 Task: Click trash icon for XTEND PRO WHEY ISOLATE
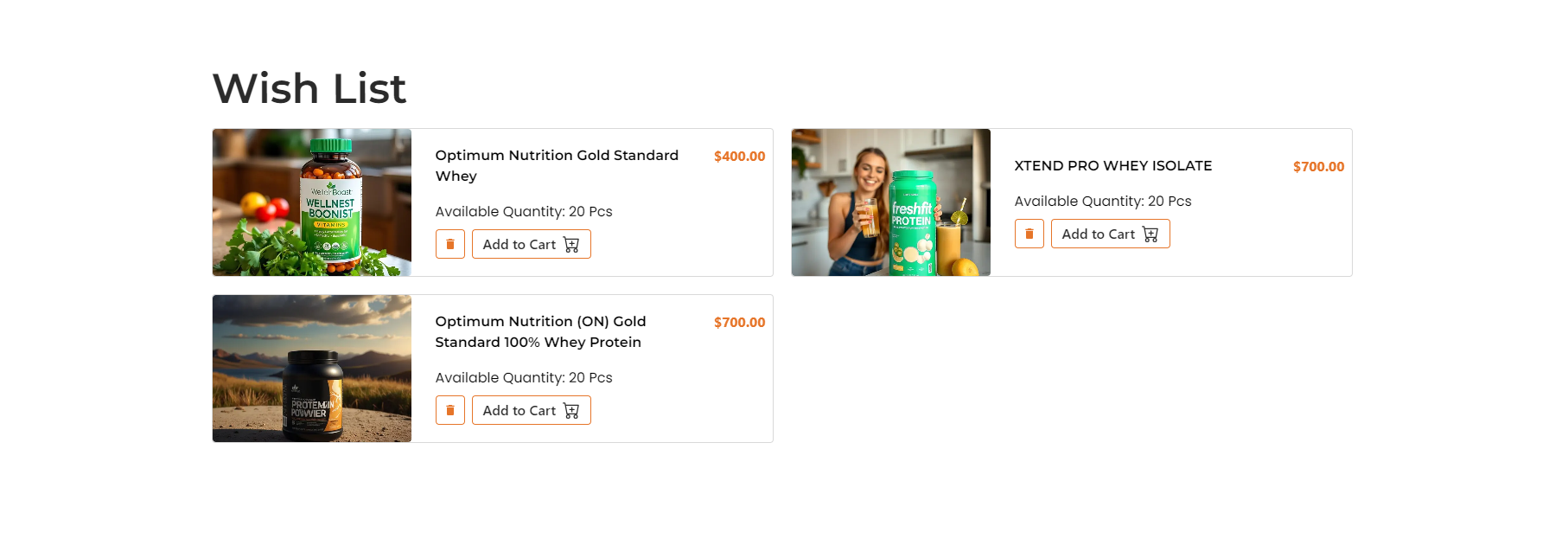coord(1029,234)
